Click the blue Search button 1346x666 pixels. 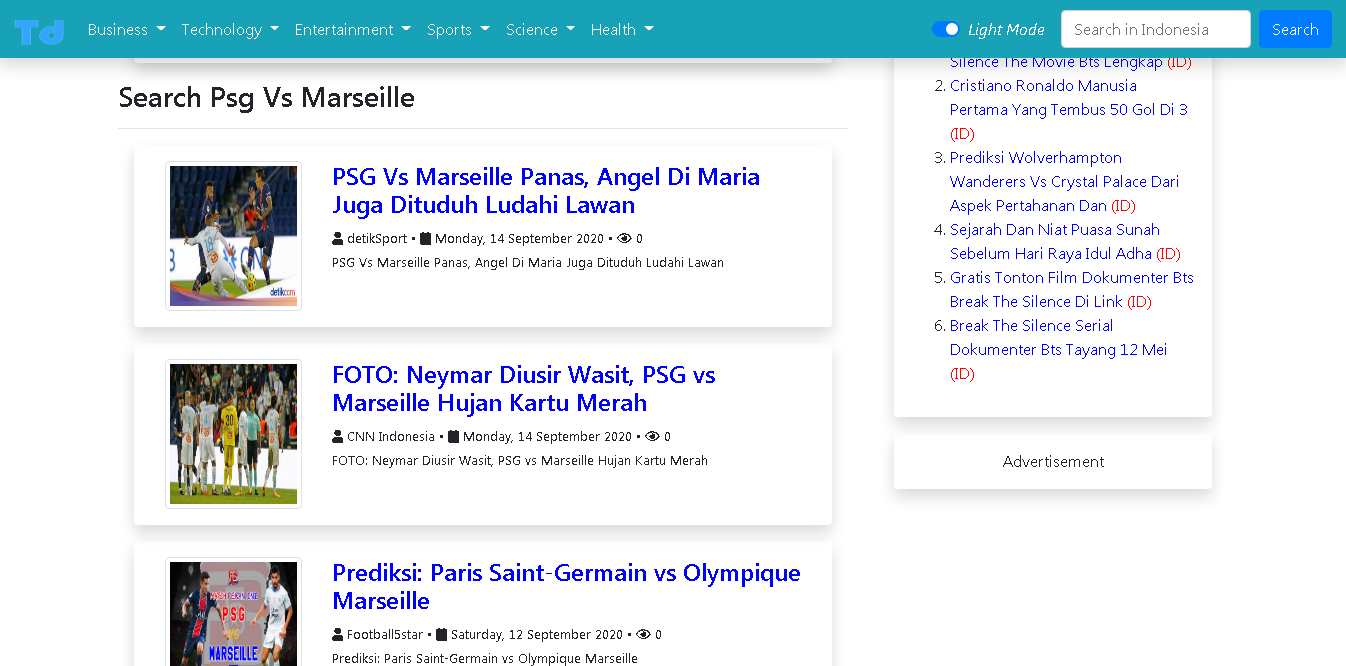(1295, 30)
